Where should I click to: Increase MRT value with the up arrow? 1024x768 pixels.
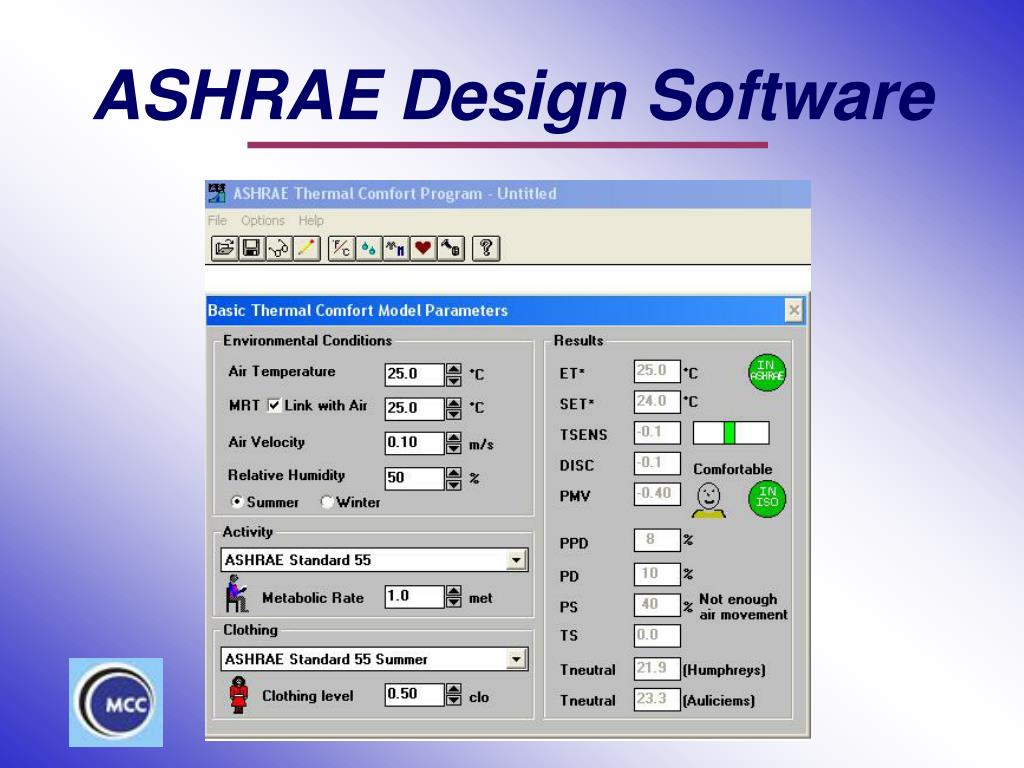click(x=453, y=403)
